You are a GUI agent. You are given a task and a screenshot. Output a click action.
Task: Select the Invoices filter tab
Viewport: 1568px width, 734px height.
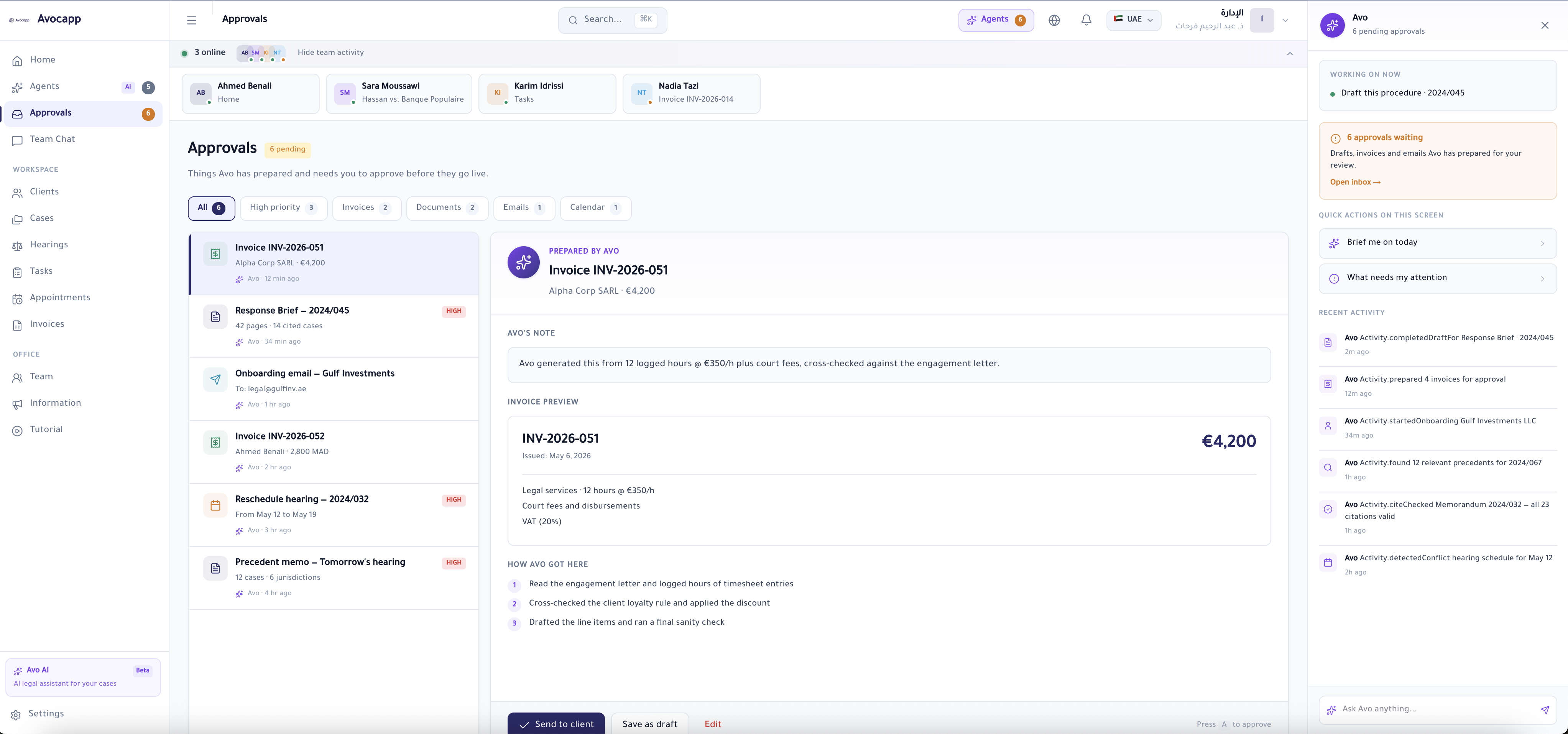pos(367,208)
